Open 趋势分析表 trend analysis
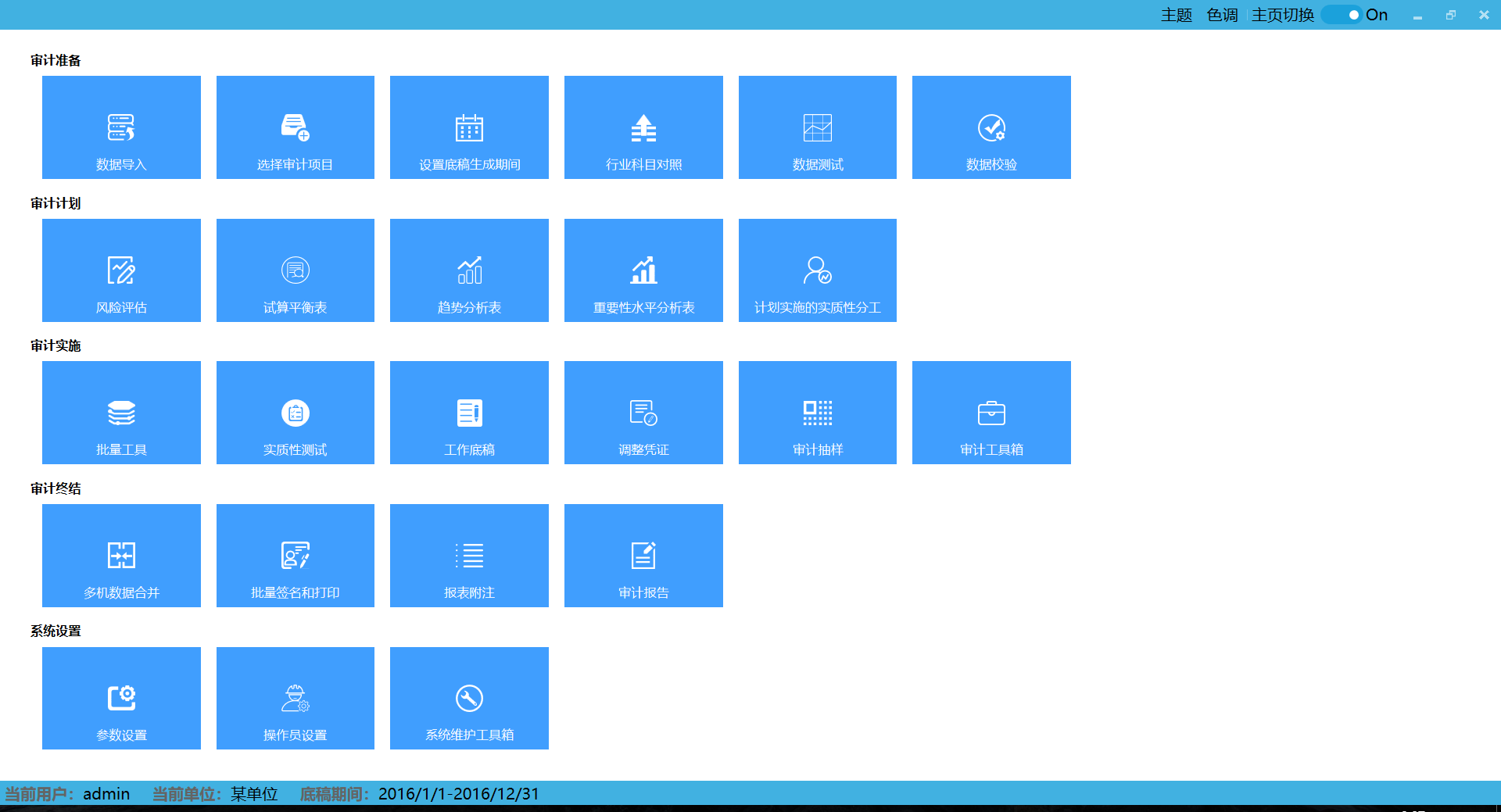 click(469, 270)
